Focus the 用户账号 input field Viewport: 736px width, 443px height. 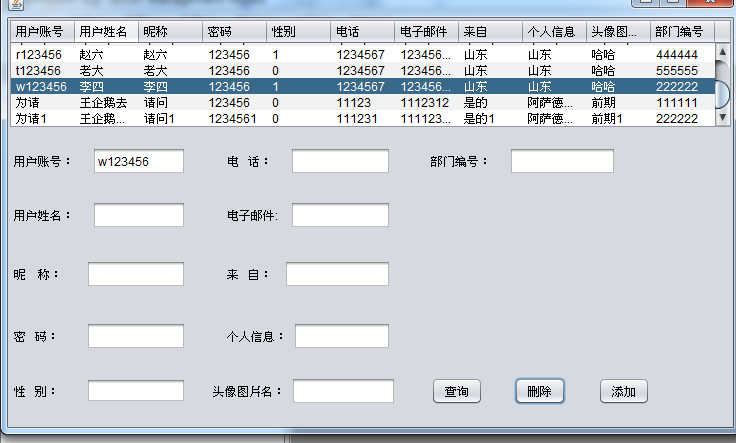138,161
